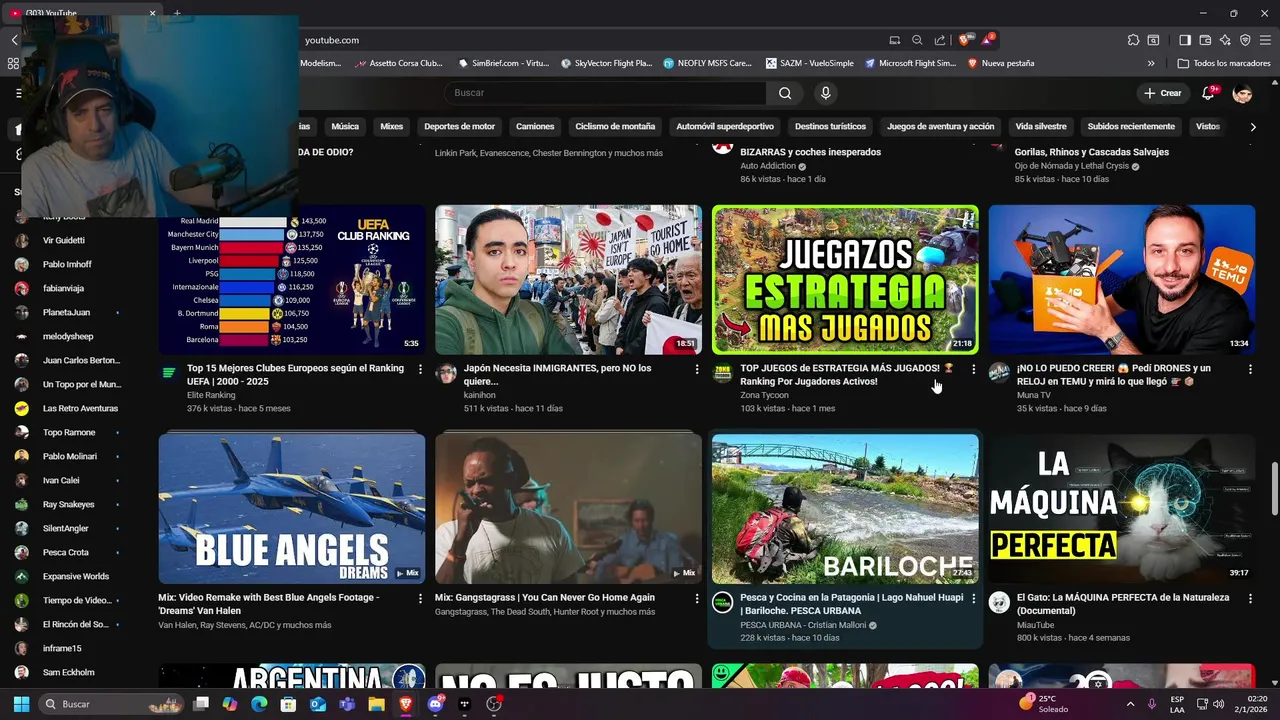Select the Subidos recientemente chip

(x=1131, y=127)
